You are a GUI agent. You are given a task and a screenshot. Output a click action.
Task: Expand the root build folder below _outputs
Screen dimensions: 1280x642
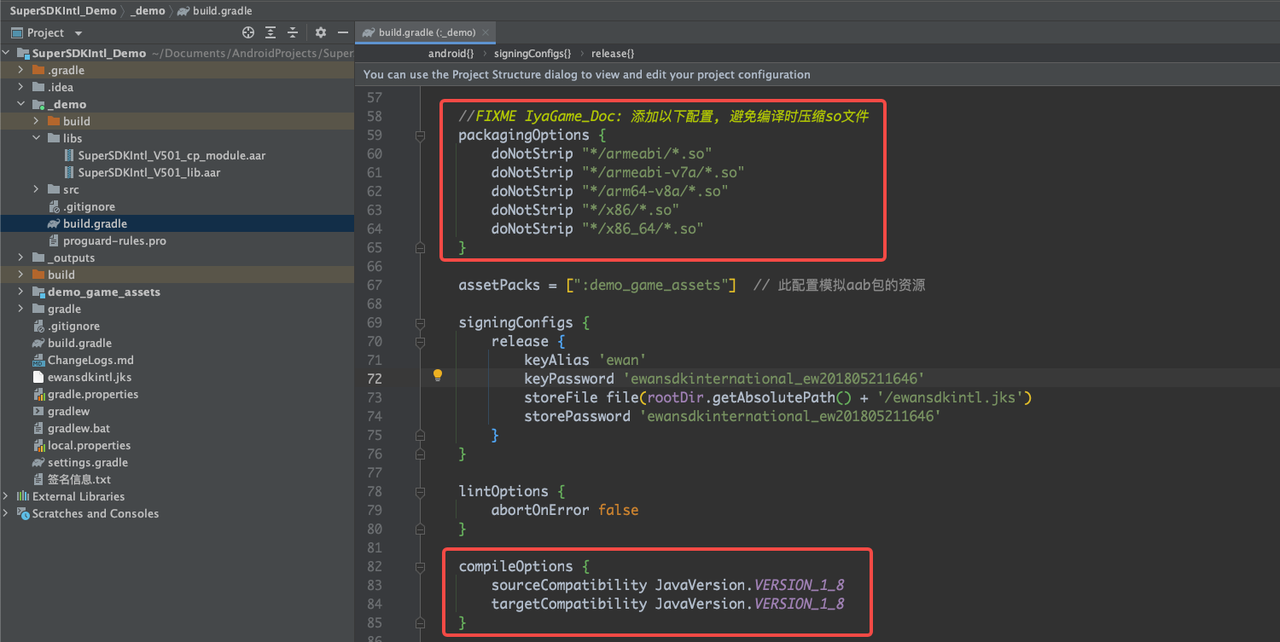click(22, 275)
